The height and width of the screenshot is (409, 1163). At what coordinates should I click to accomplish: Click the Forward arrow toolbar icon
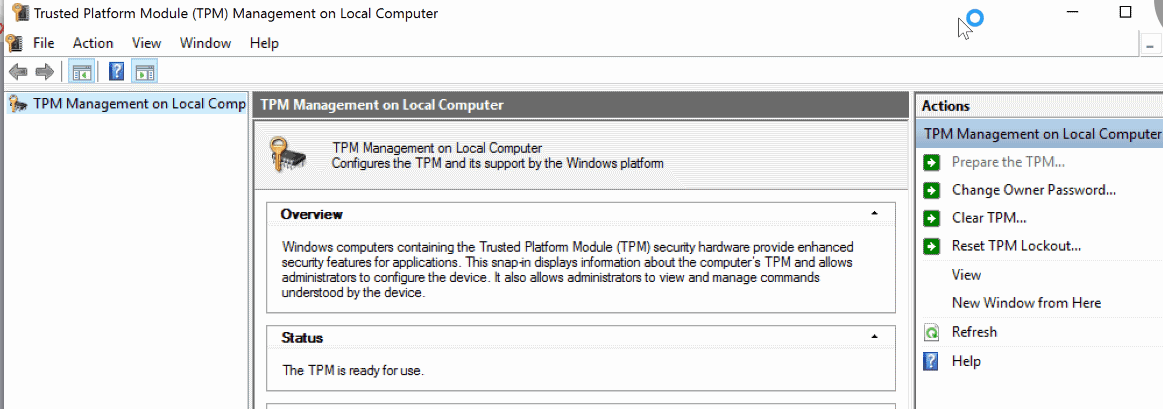pos(45,72)
